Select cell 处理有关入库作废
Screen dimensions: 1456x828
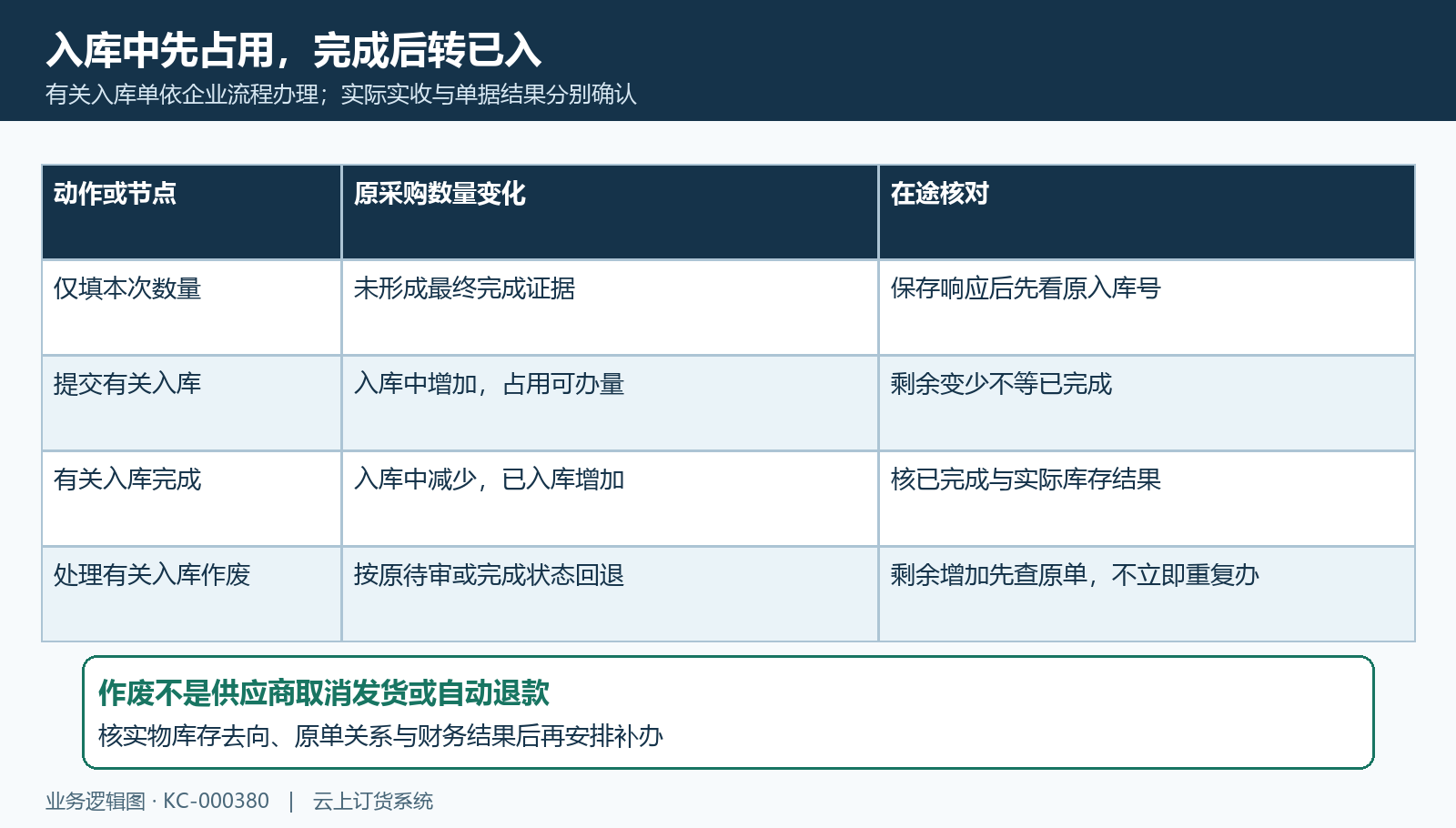[191, 594]
